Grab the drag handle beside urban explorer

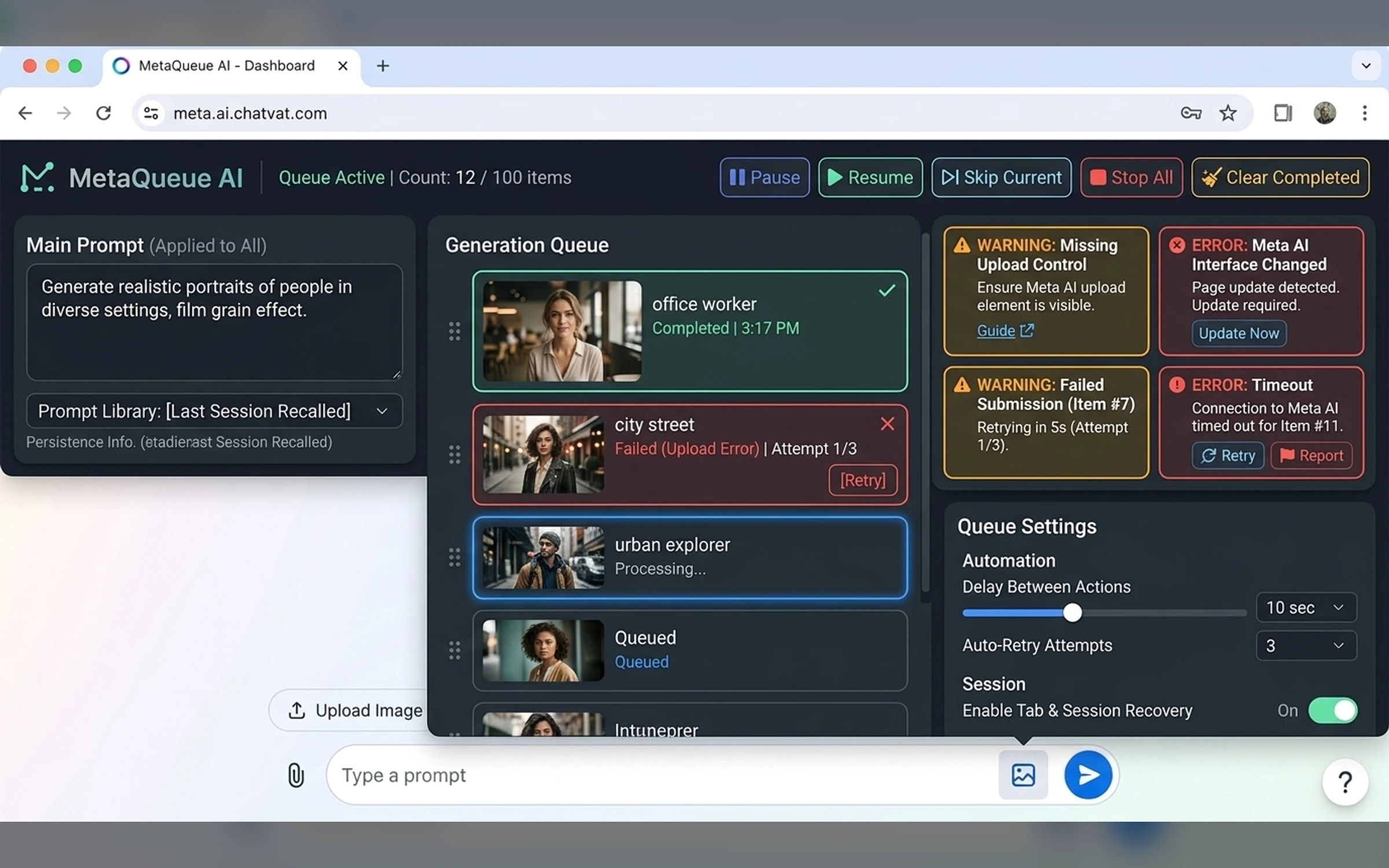pos(454,557)
